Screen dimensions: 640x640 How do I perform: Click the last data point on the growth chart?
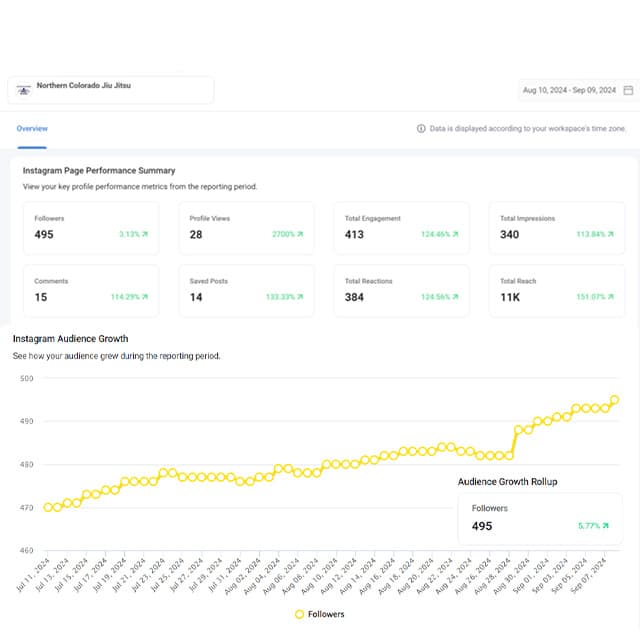coord(614,400)
